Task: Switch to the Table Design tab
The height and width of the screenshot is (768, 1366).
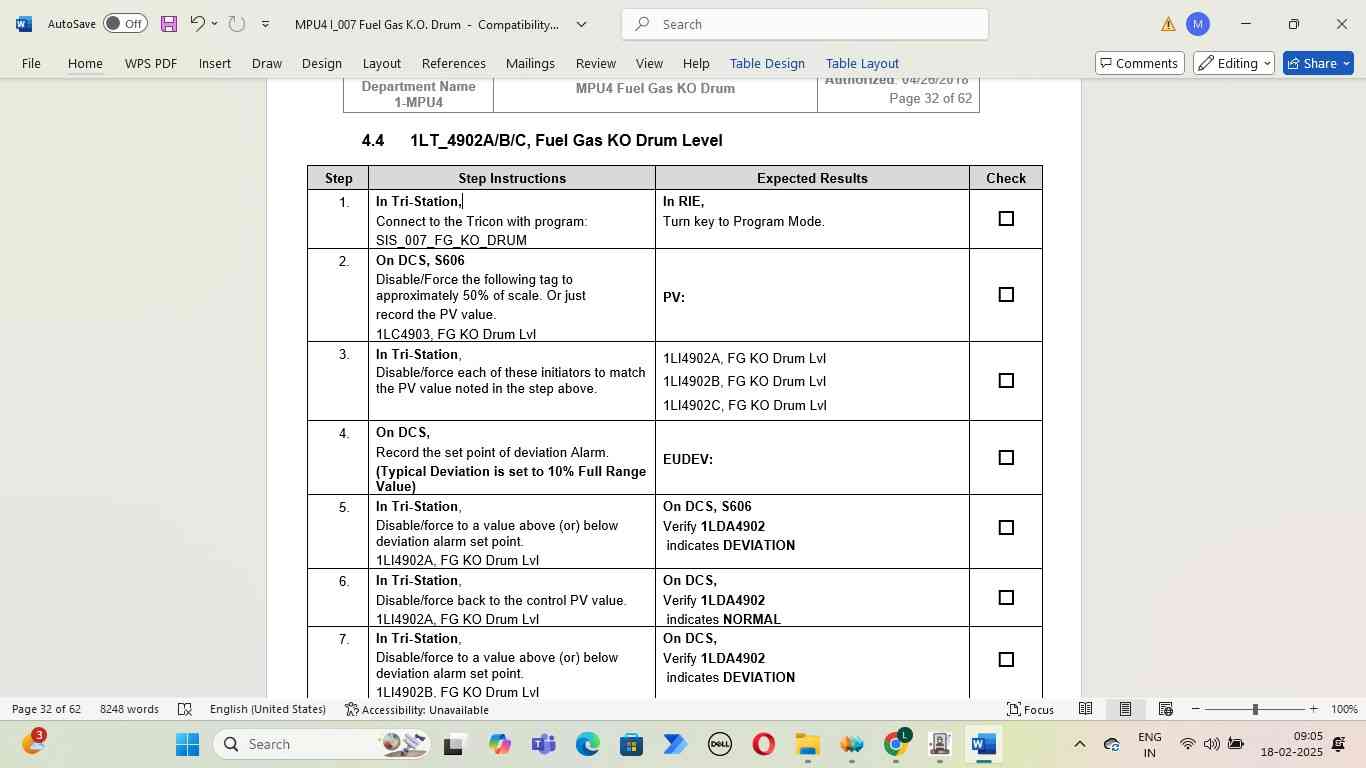Action: 767,63
